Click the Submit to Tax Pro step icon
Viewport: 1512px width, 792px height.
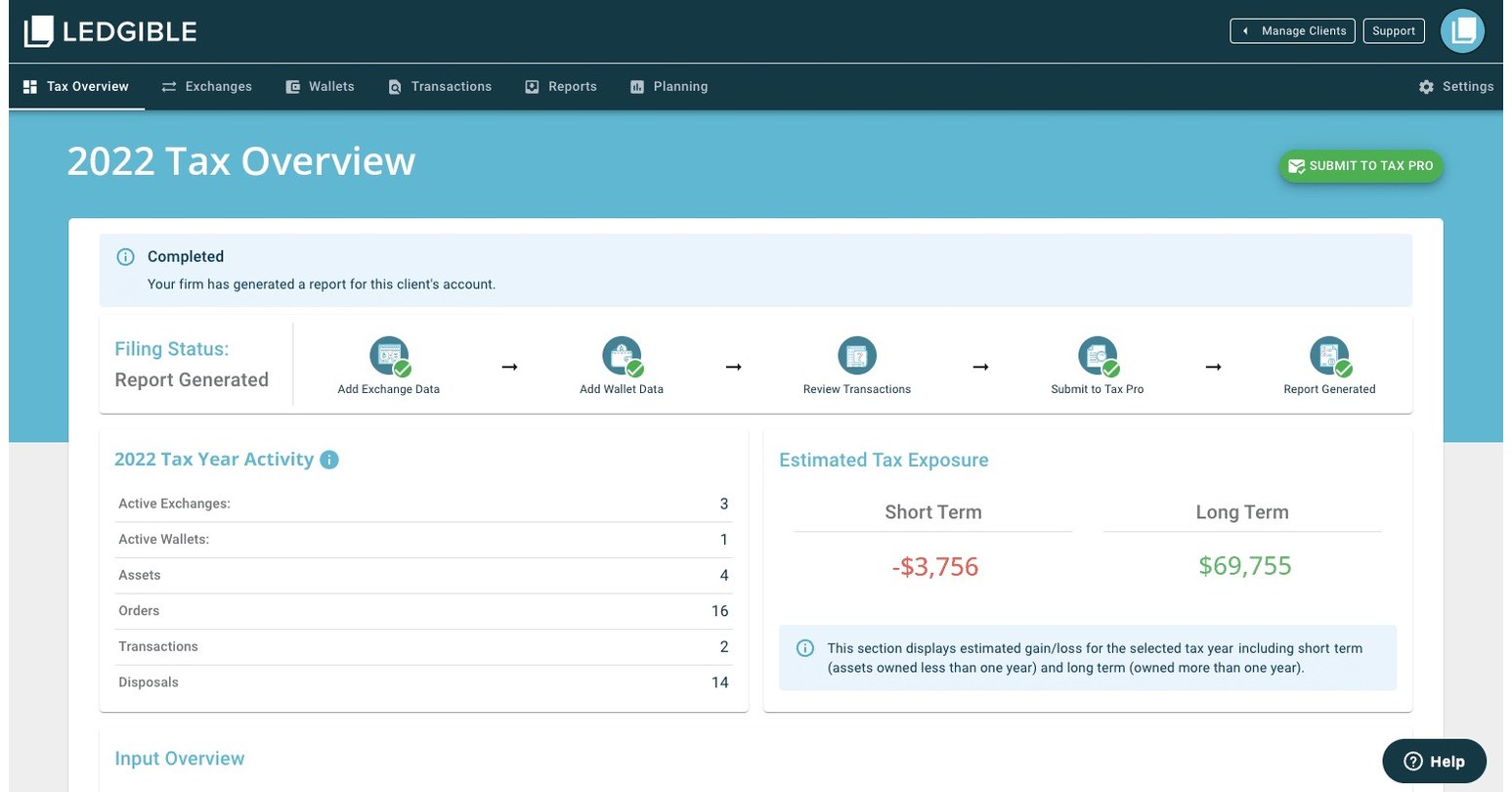(x=1097, y=355)
